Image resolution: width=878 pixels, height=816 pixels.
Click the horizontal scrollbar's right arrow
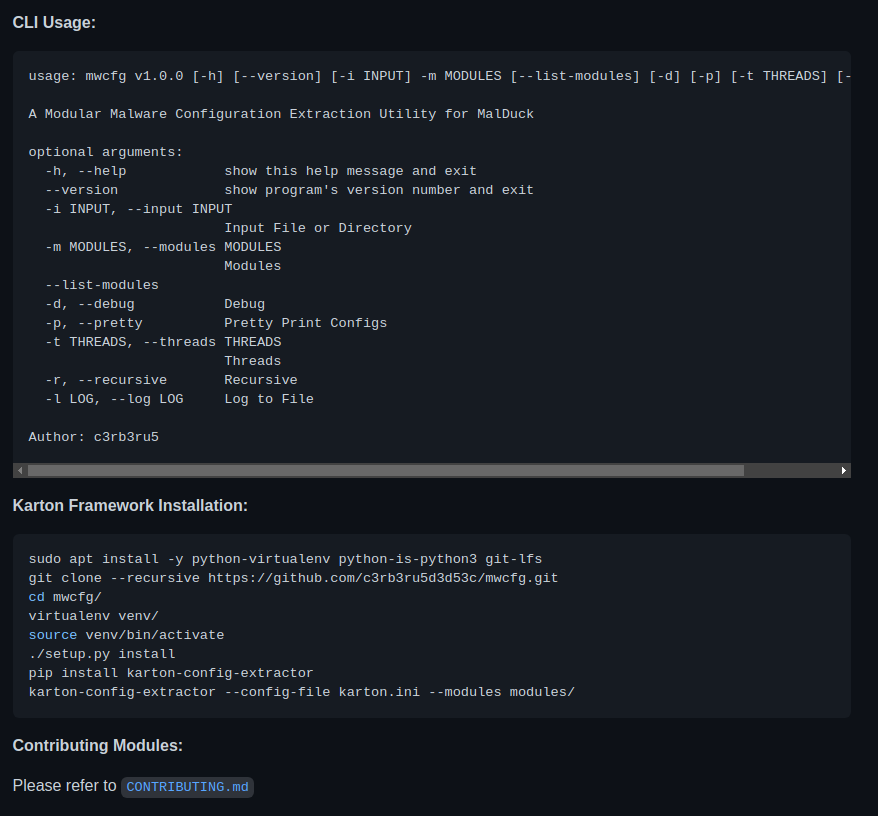pyautogui.click(x=843, y=470)
